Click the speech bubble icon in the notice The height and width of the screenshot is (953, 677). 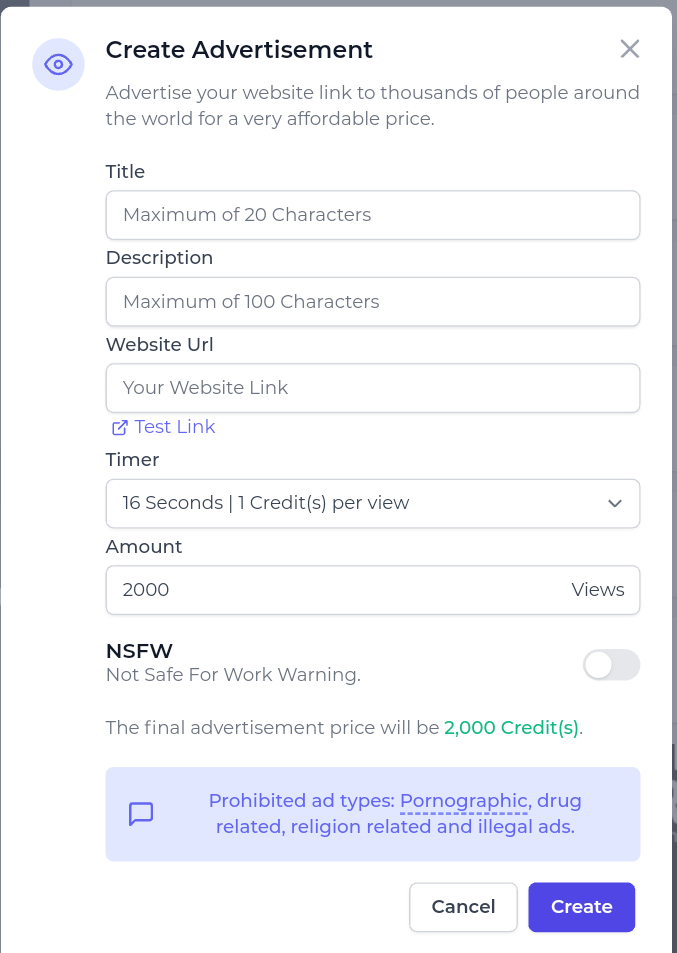141,814
